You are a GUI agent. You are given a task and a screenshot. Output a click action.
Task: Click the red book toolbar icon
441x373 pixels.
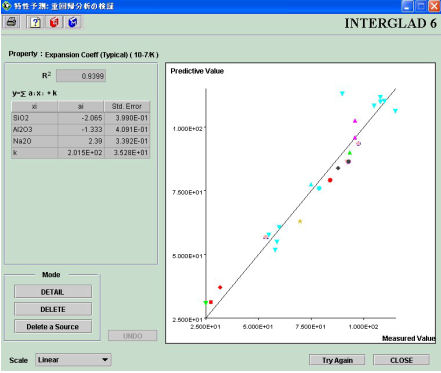point(54,22)
